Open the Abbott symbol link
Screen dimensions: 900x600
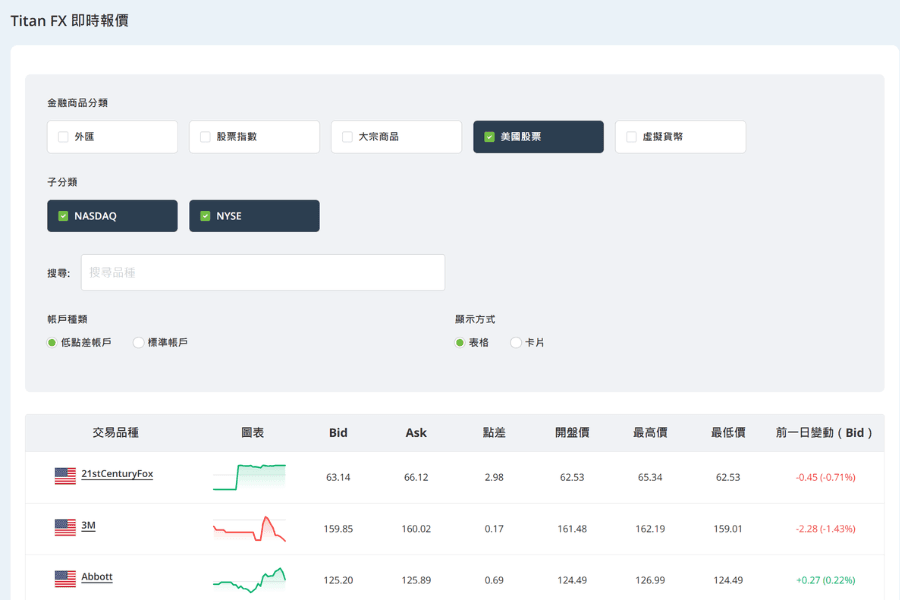coord(97,577)
